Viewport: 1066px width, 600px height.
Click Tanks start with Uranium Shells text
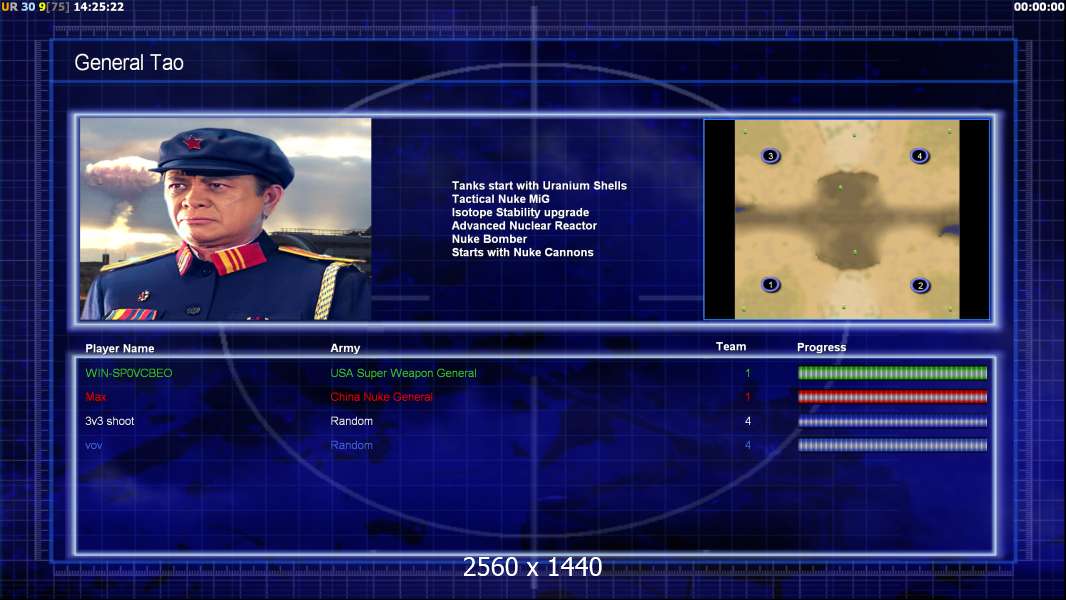539,186
